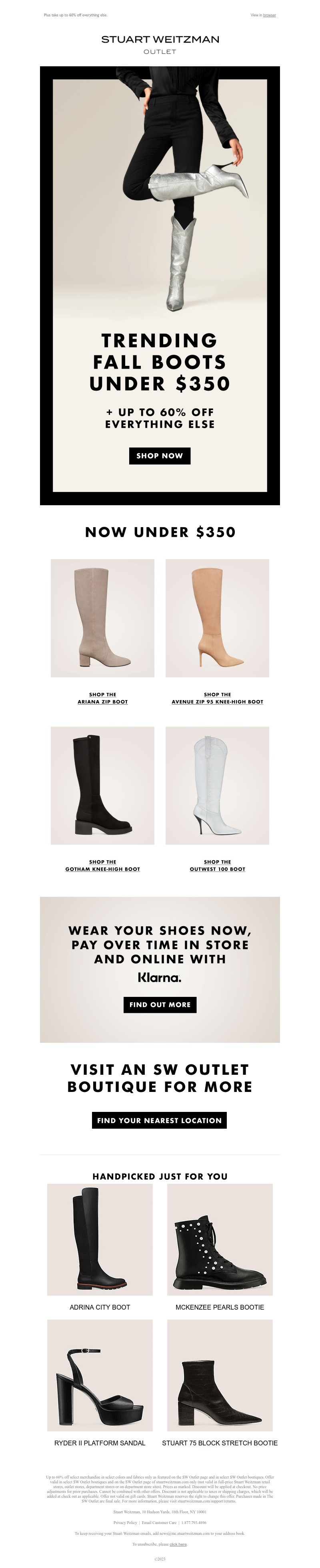Screen dimensions: 320x1568
Task: Open Shop the Outwest 100 Boot link
Action: 218,865
